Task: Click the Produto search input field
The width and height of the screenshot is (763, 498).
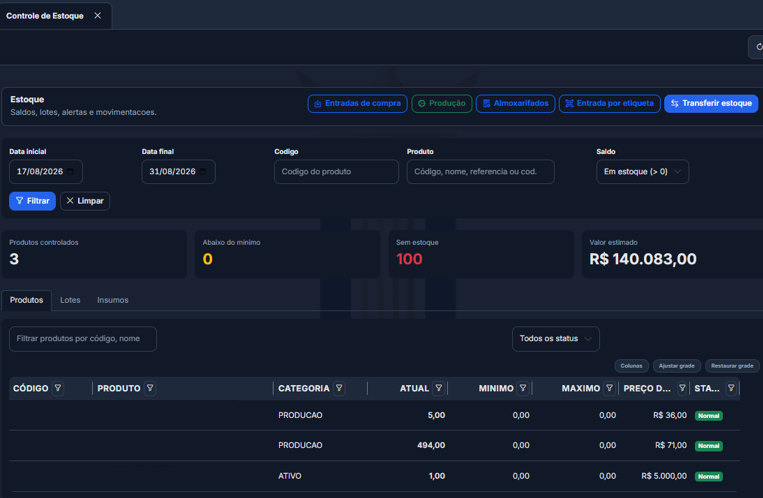Action: click(x=480, y=172)
